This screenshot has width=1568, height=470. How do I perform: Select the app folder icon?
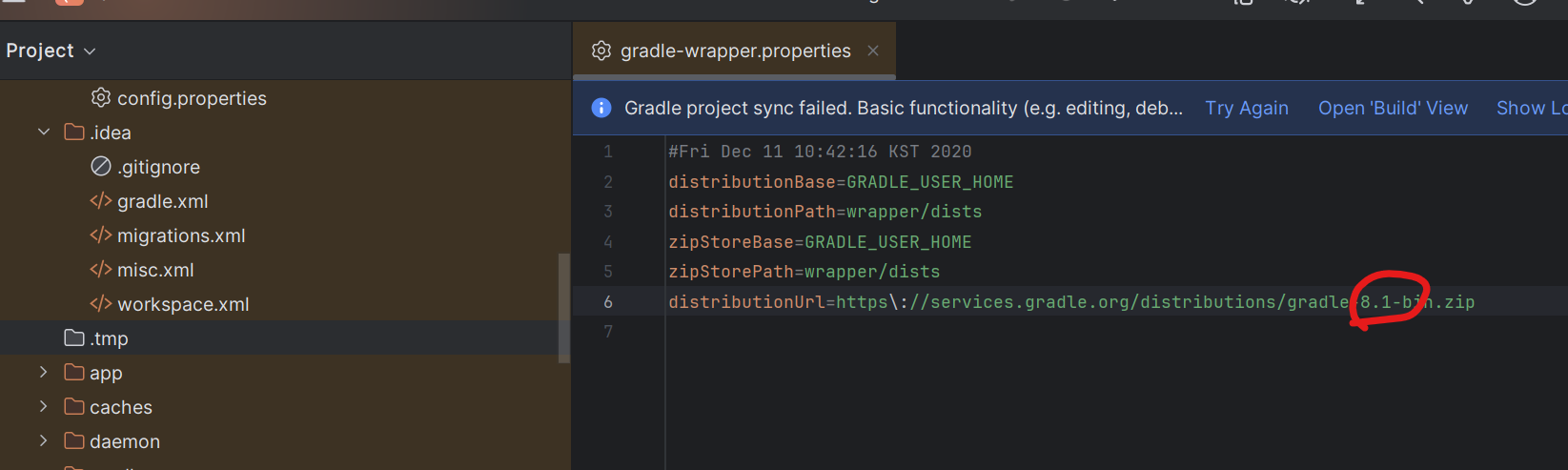point(74,372)
